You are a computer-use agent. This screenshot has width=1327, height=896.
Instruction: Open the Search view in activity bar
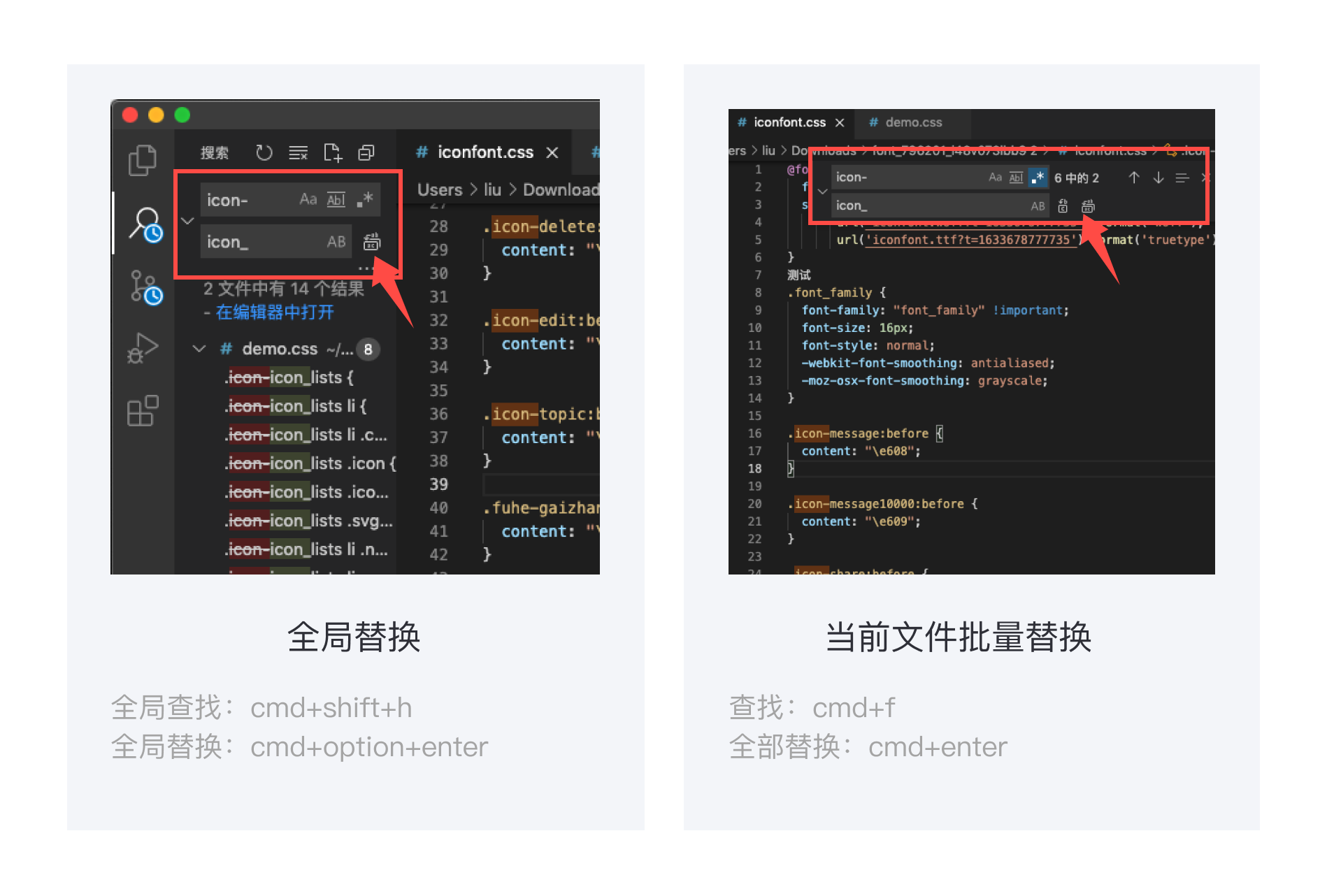tap(145, 224)
